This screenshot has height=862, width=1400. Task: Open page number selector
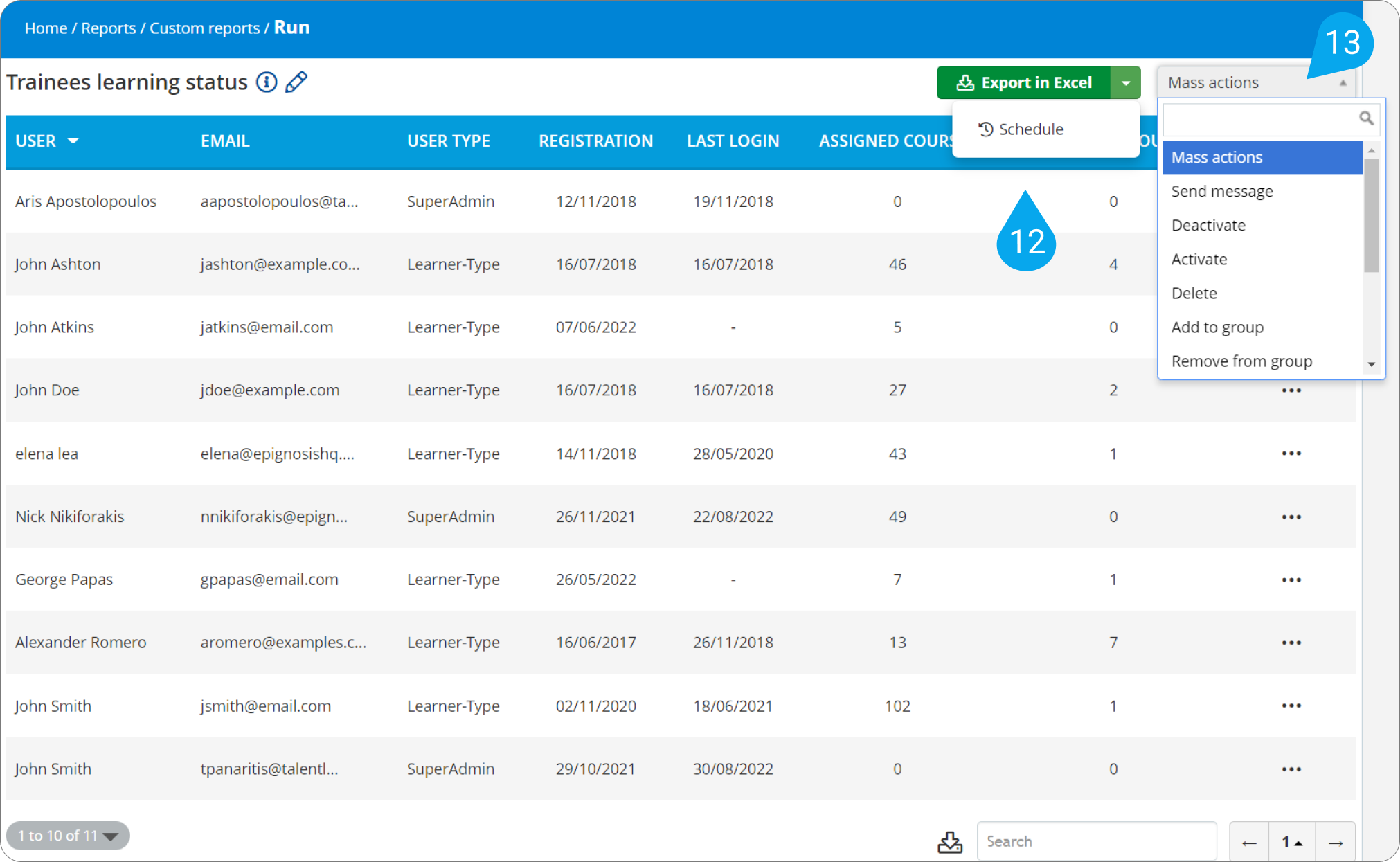coord(1292,843)
